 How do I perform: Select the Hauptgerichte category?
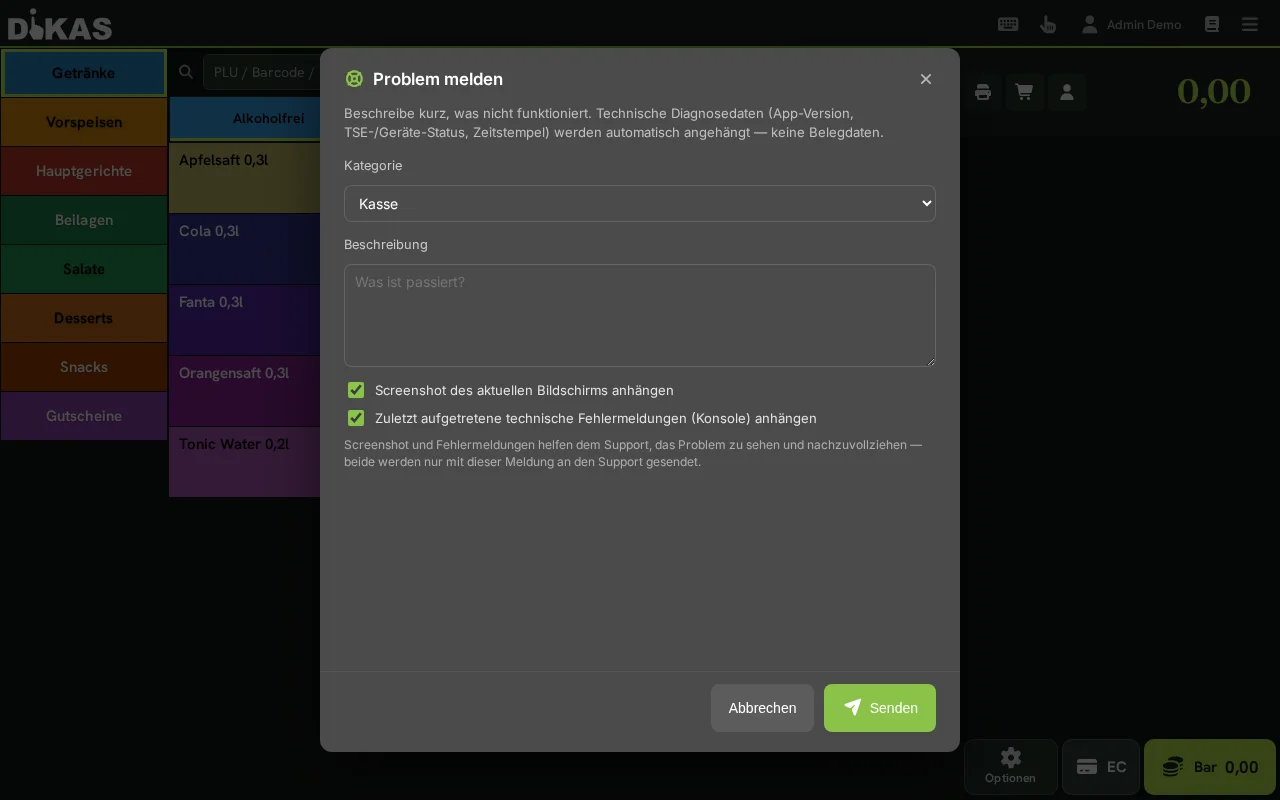[84, 171]
